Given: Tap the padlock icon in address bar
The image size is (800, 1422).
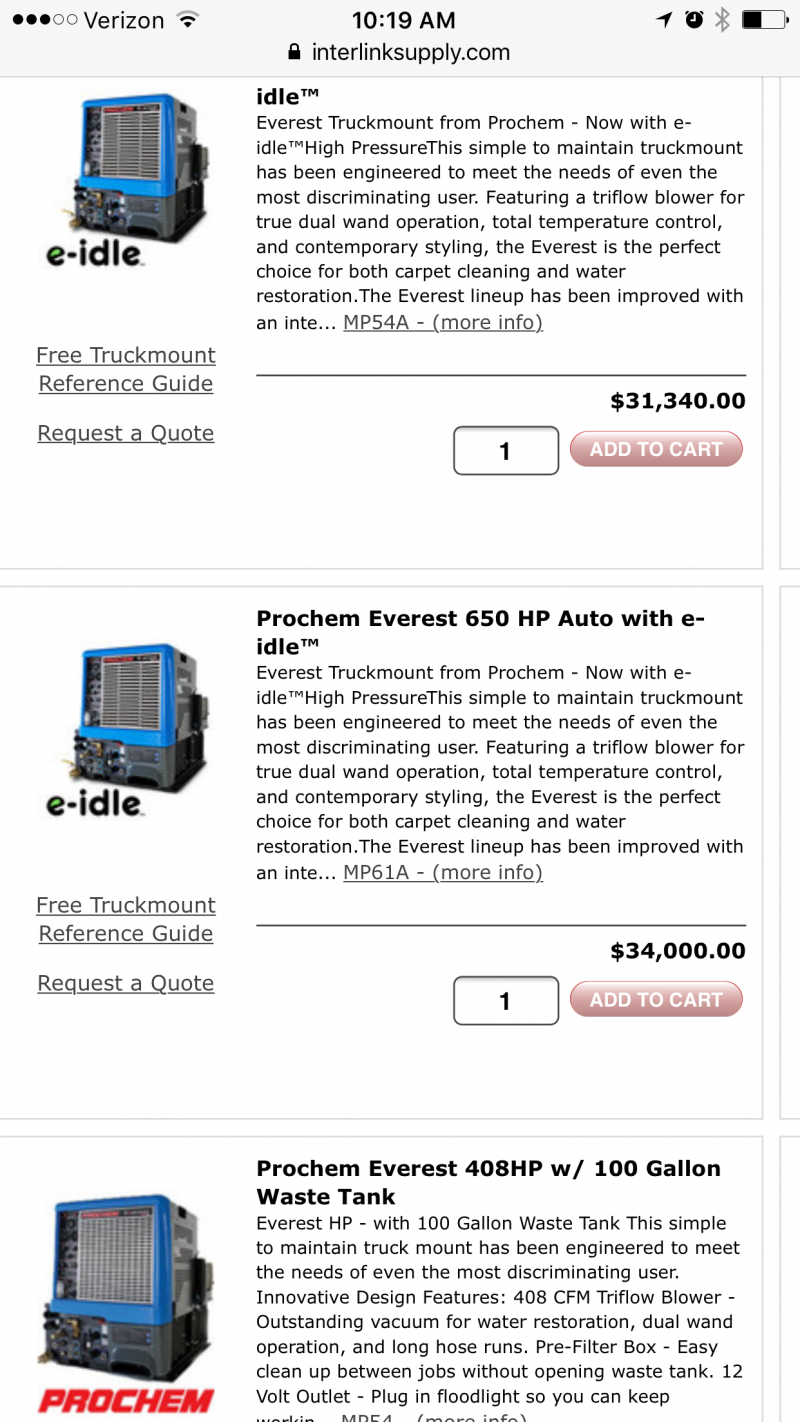Looking at the screenshot, I should point(293,52).
